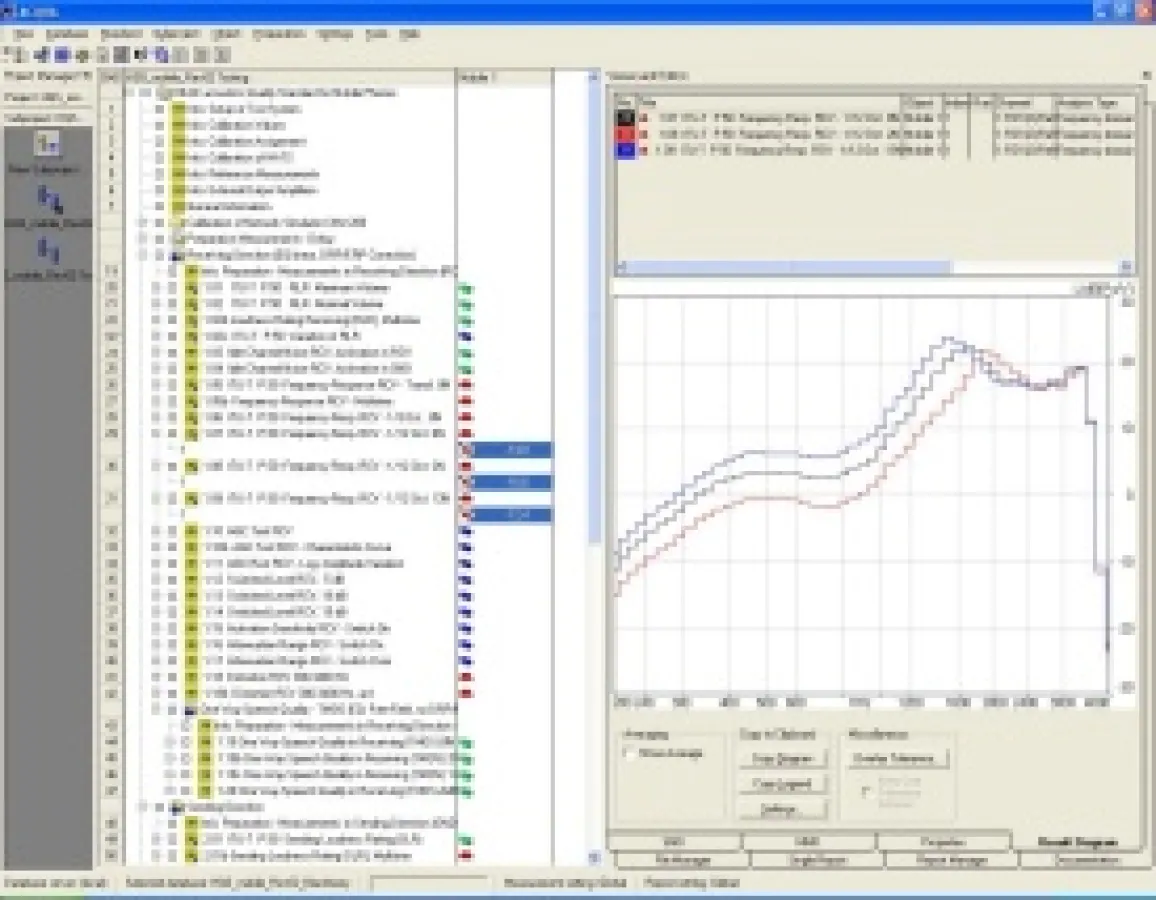This screenshot has width=1156, height=900.
Task: Click the blue highlighted icon in the main toolbar
Action: pos(61,54)
